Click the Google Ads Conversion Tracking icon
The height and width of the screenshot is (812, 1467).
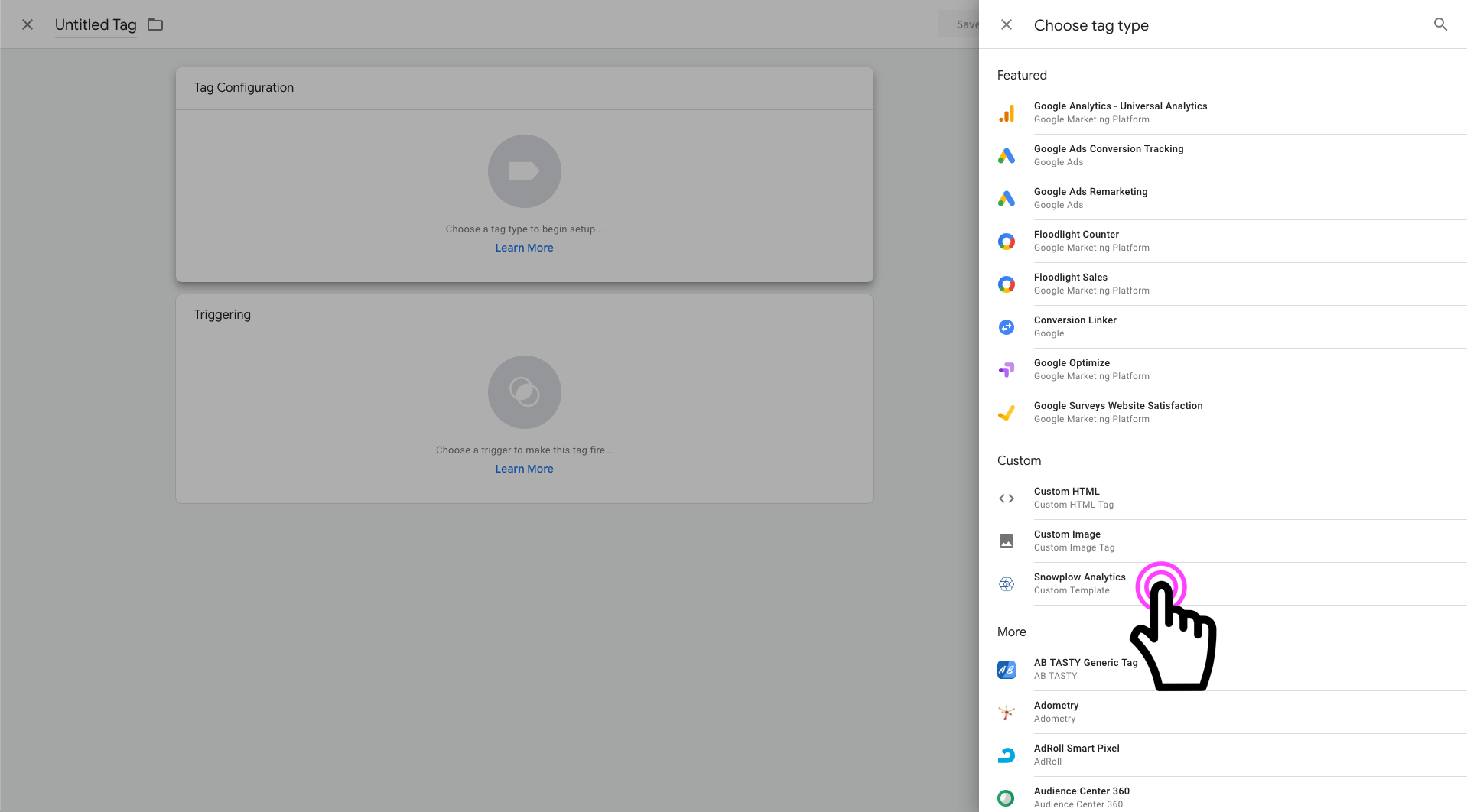click(x=1007, y=156)
